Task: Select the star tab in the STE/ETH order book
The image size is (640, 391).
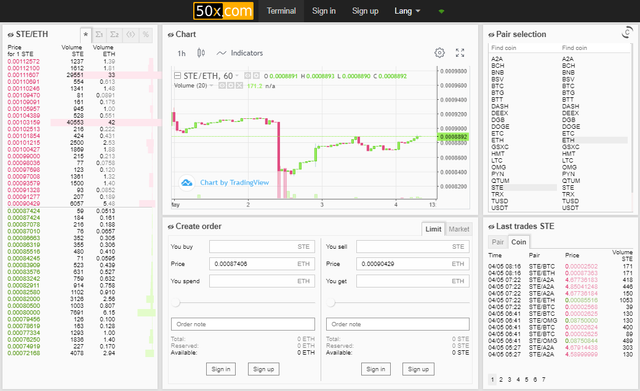Action: (86, 35)
